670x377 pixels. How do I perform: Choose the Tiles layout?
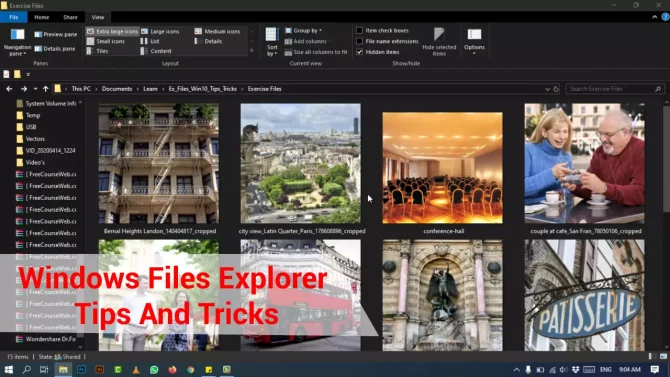97,51
